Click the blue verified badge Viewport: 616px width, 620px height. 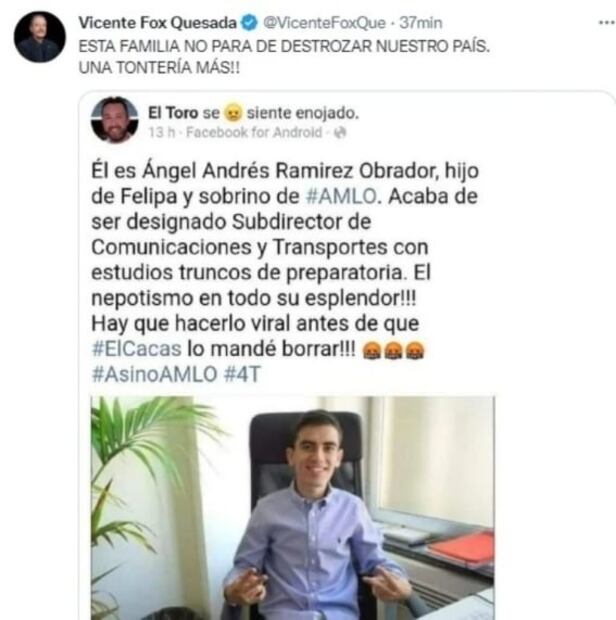249,23
